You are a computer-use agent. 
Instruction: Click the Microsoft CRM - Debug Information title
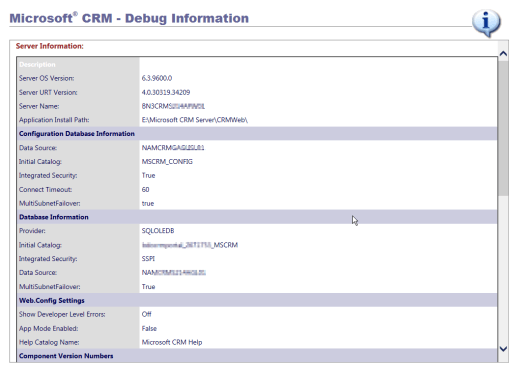(x=129, y=18)
